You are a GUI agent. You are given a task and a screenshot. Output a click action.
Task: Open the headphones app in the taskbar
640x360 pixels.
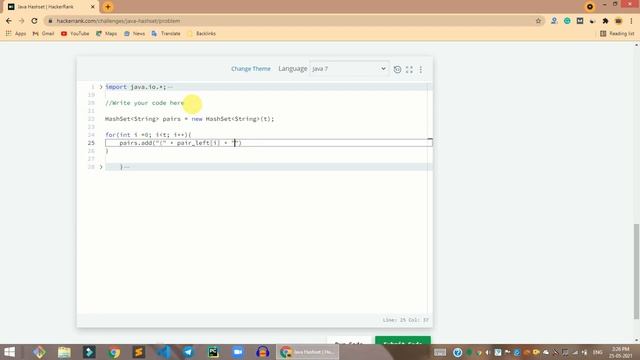click(262, 352)
